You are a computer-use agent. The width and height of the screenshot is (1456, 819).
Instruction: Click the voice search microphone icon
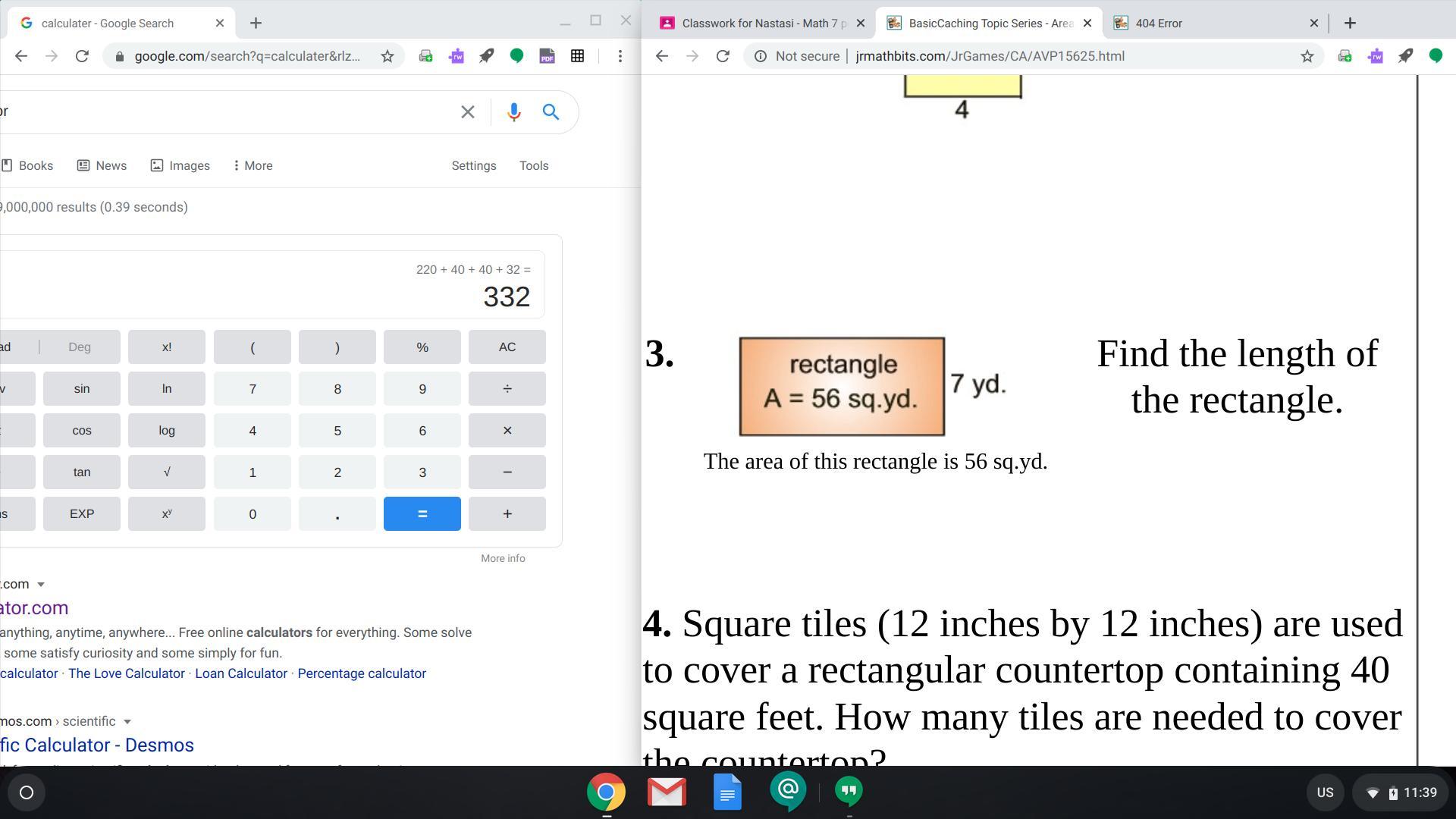[513, 112]
